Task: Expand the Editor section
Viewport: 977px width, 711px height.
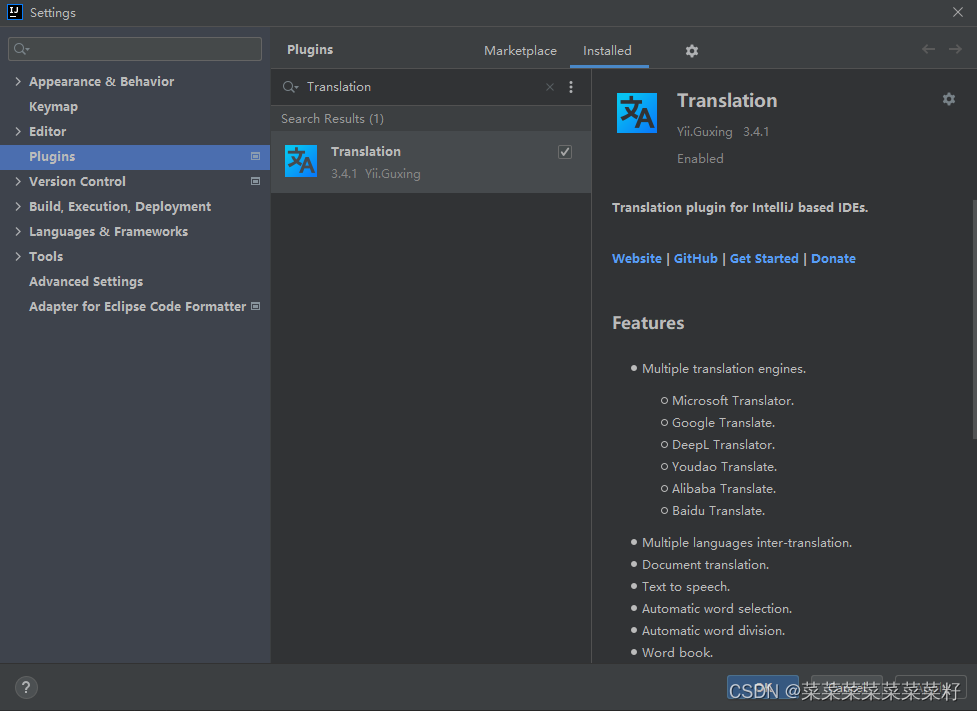Action: [18, 131]
